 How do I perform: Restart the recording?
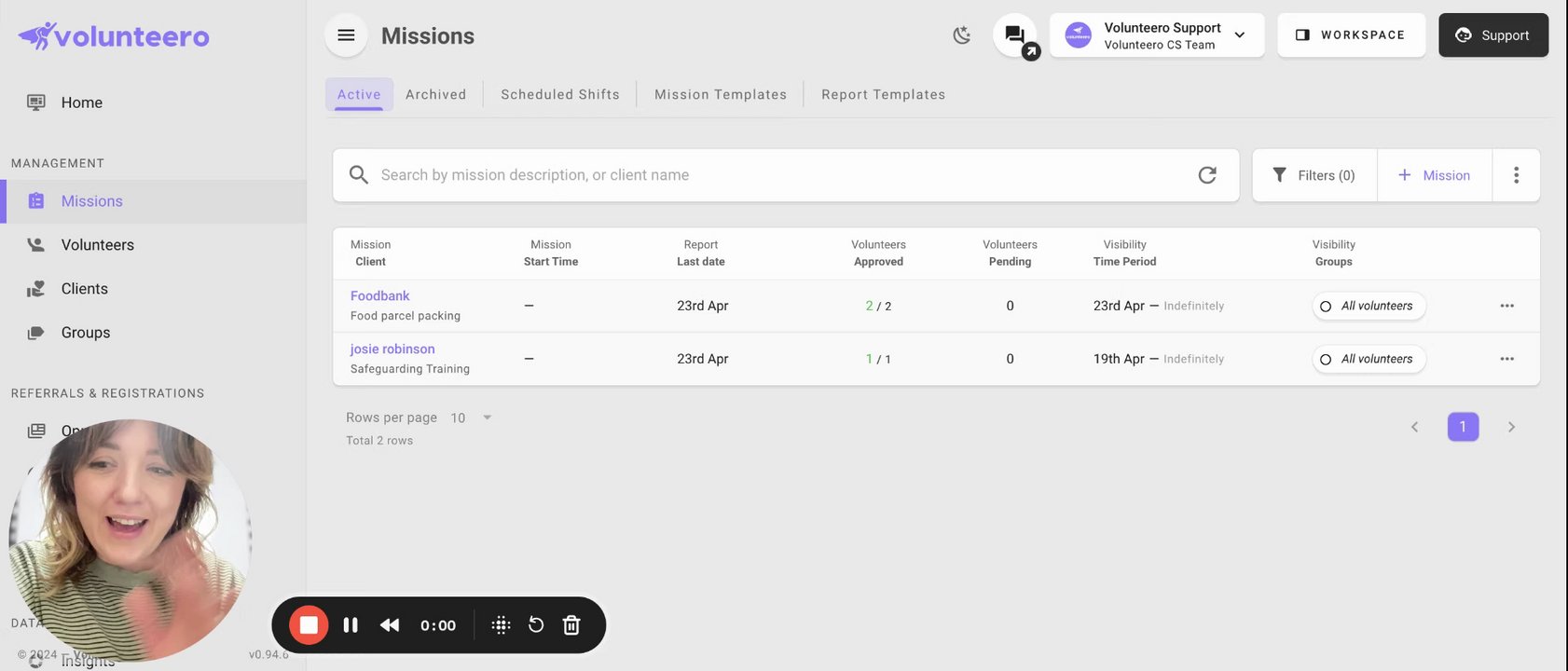pos(536,625)
